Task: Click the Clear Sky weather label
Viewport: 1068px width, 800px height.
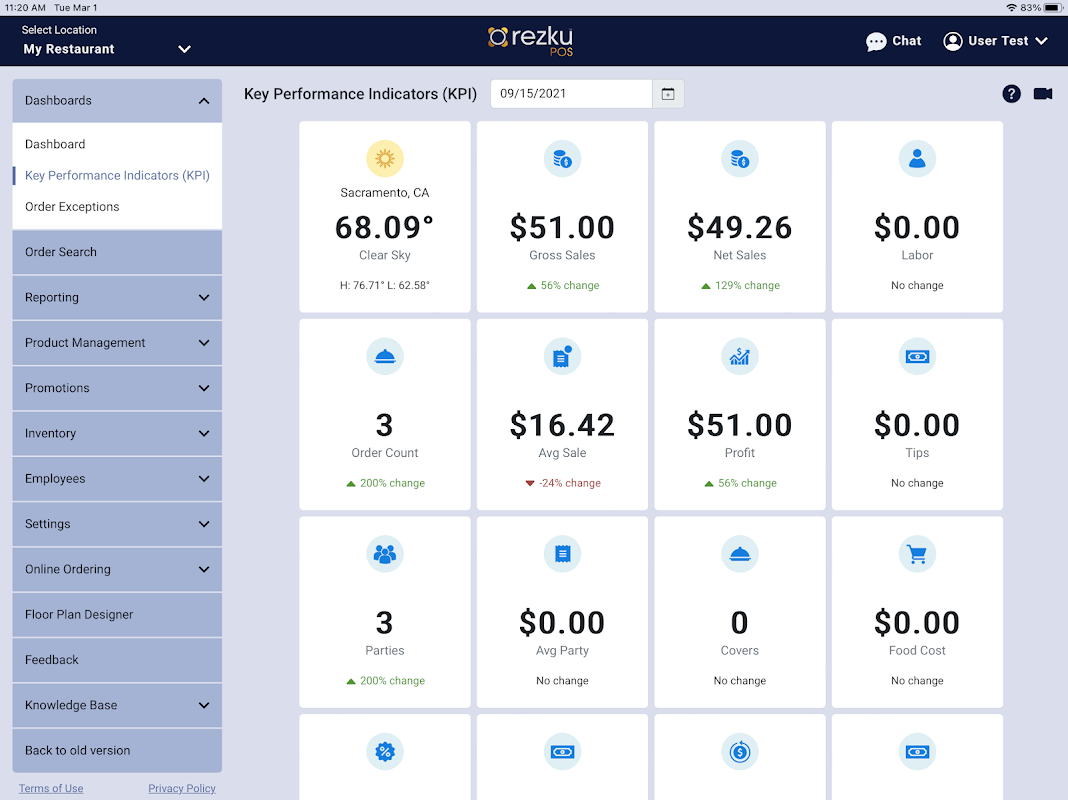Action: (385, 255)
